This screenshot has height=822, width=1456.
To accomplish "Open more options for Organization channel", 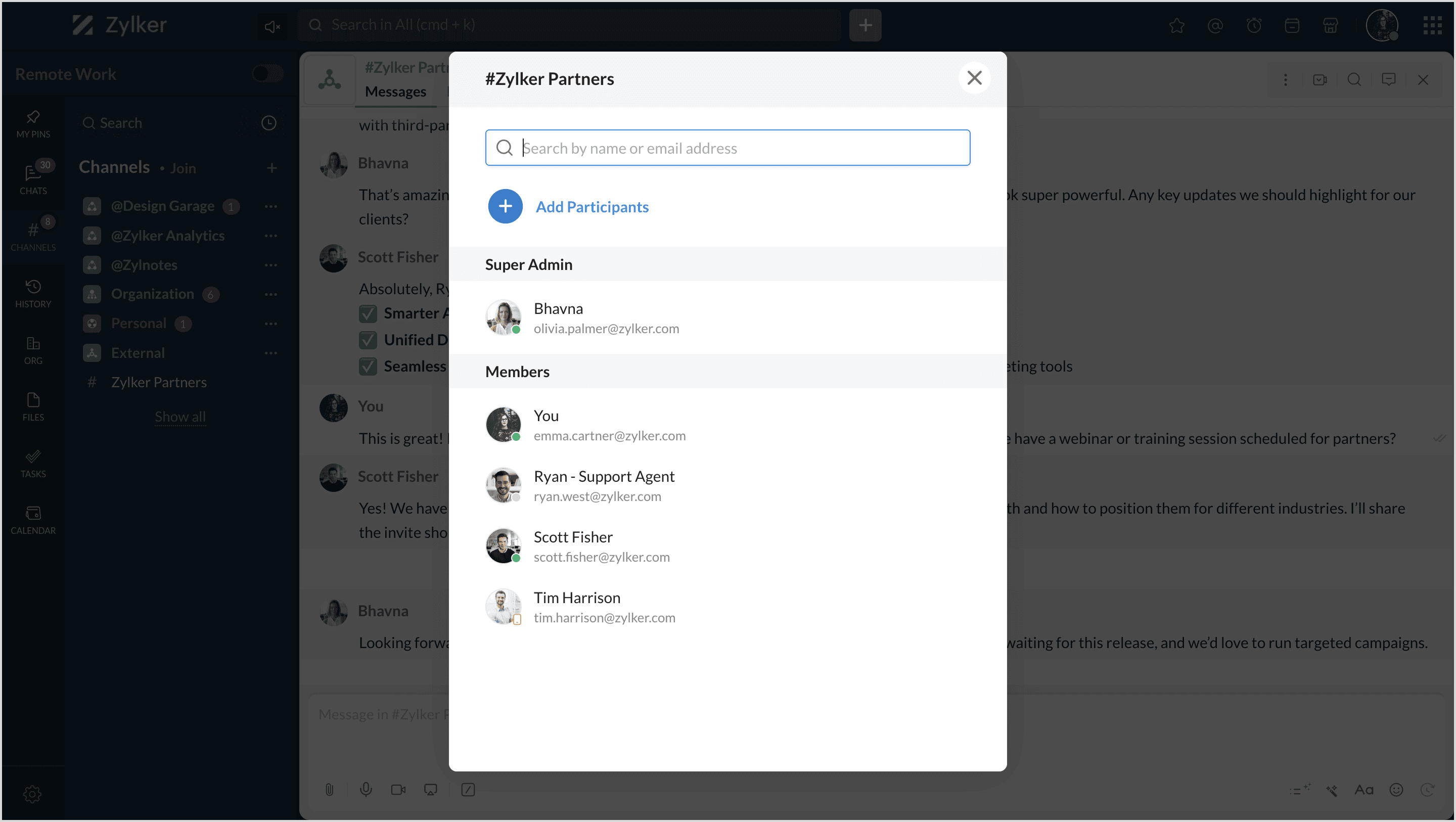I will 271,294.
